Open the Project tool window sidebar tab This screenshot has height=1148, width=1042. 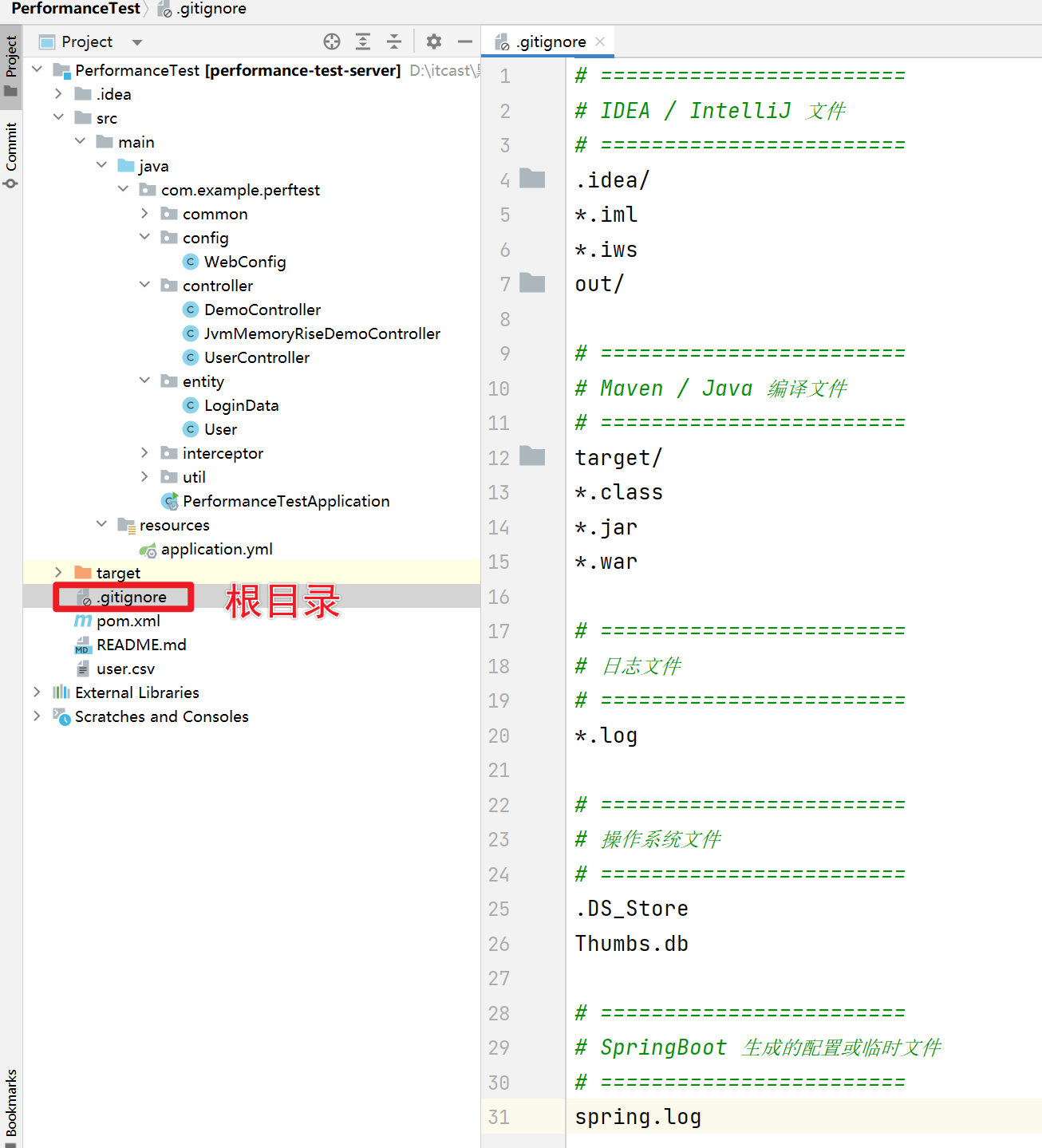(x=11, y=65)
